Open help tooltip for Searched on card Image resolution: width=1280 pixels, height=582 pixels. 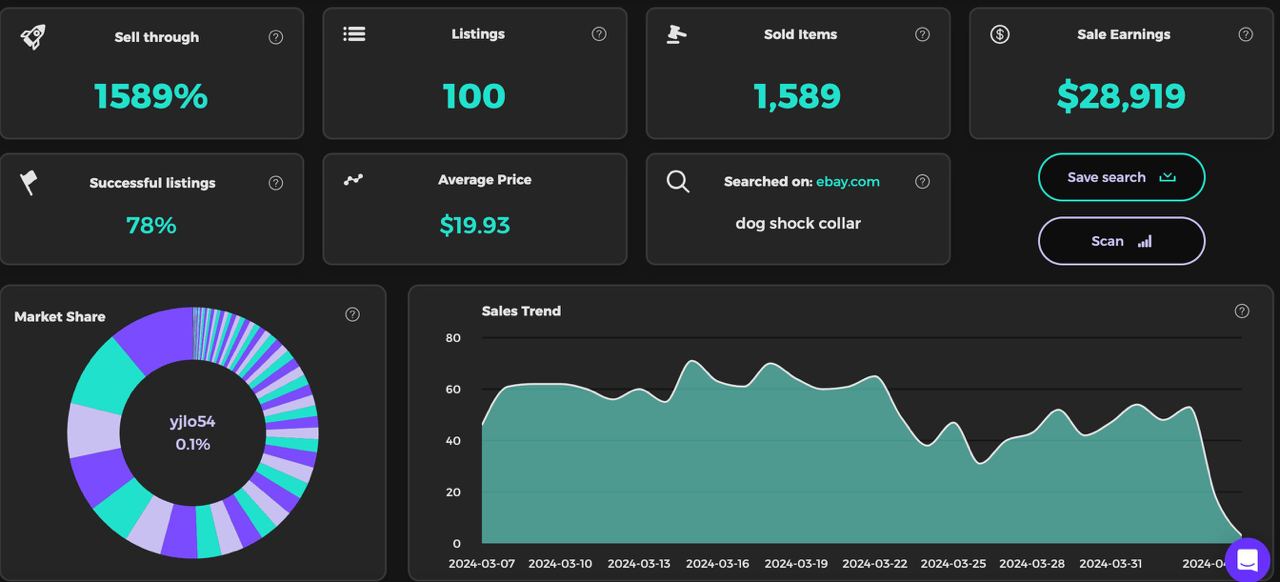click(922, 182)
